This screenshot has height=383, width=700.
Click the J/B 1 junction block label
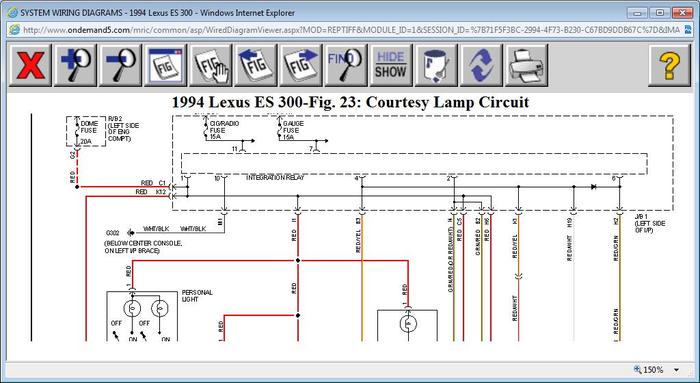point(650,223)
